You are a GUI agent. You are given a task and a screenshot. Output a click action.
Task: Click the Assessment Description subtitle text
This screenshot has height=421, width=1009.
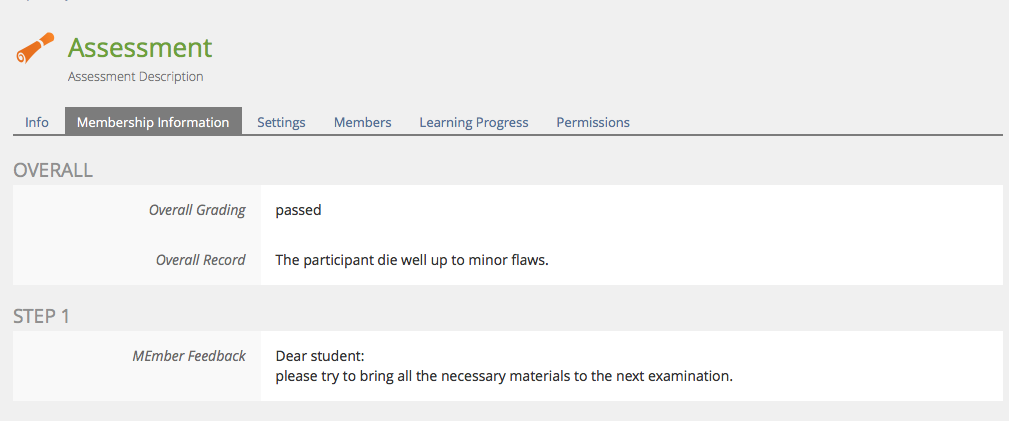point(135,76)
